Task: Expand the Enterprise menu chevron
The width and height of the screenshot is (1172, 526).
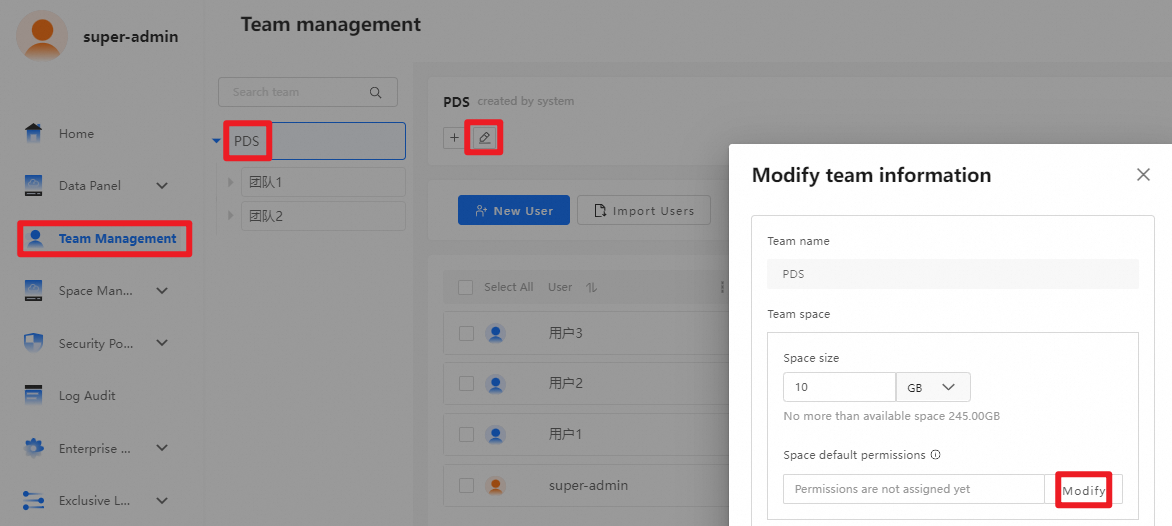Action: [162, 448]
